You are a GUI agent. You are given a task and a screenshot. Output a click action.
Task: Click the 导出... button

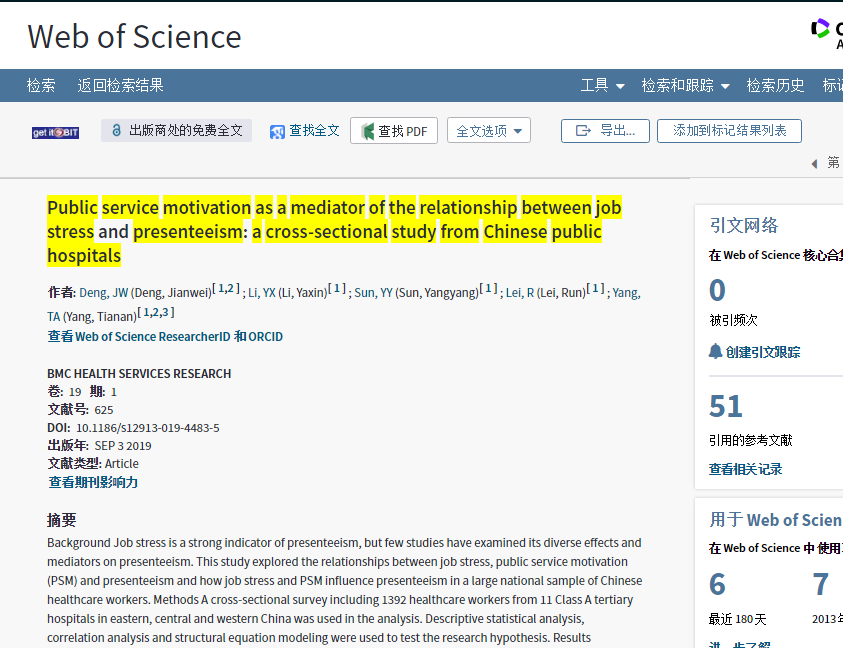[605, 131]
